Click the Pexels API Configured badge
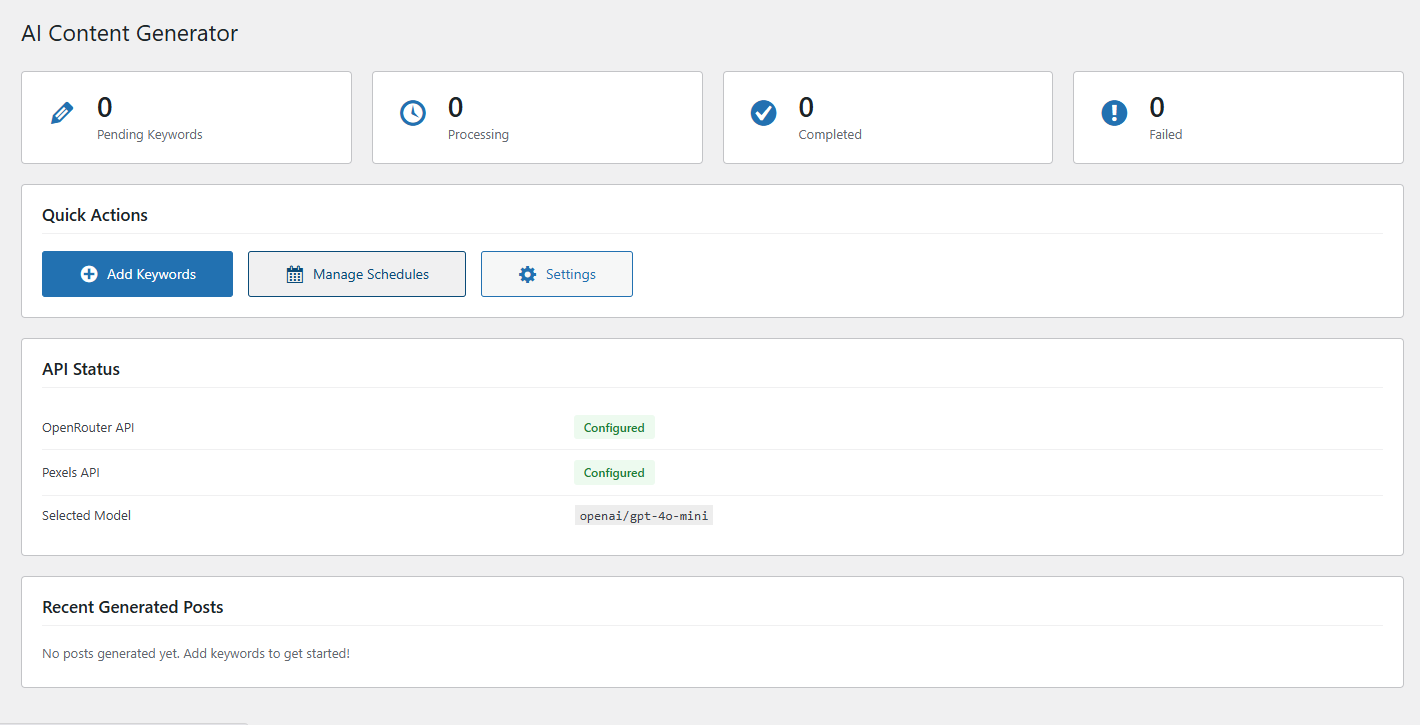Viewport: 1420px width, 725px height. (x=614, y=472)
